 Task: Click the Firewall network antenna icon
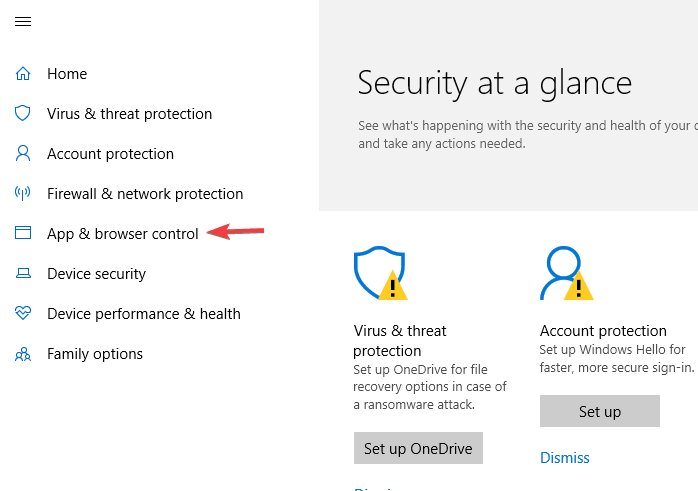click(x=23, y=194)
